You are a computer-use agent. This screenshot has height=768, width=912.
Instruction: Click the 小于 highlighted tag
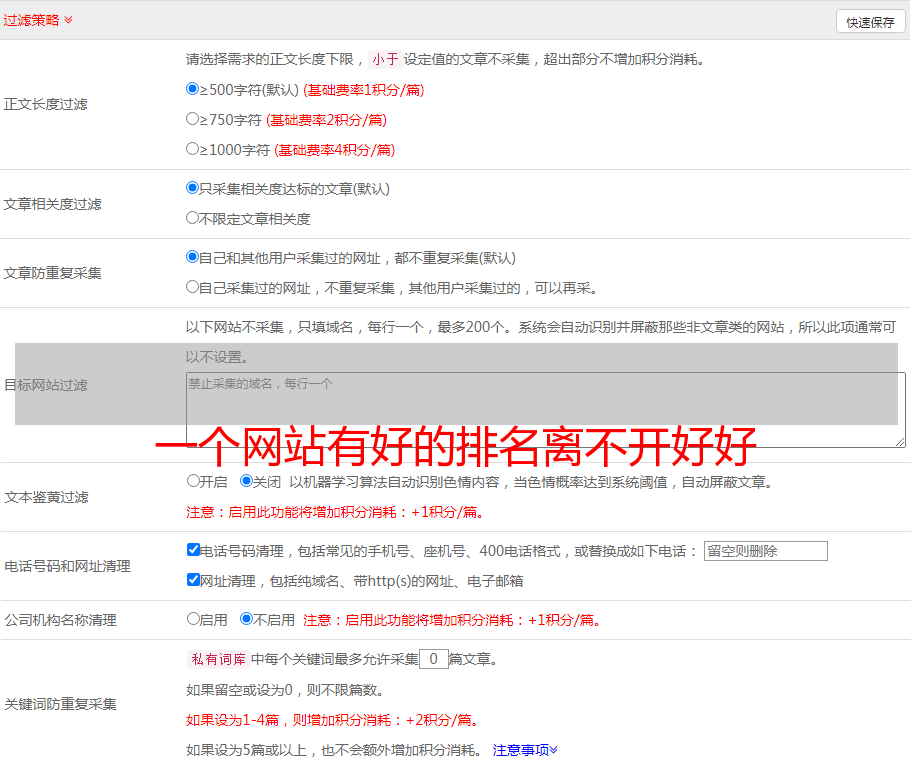[385, 59]
